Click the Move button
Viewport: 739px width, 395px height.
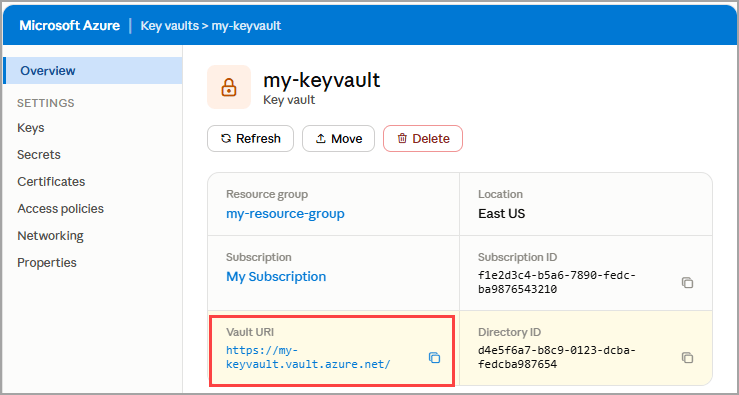338,139
